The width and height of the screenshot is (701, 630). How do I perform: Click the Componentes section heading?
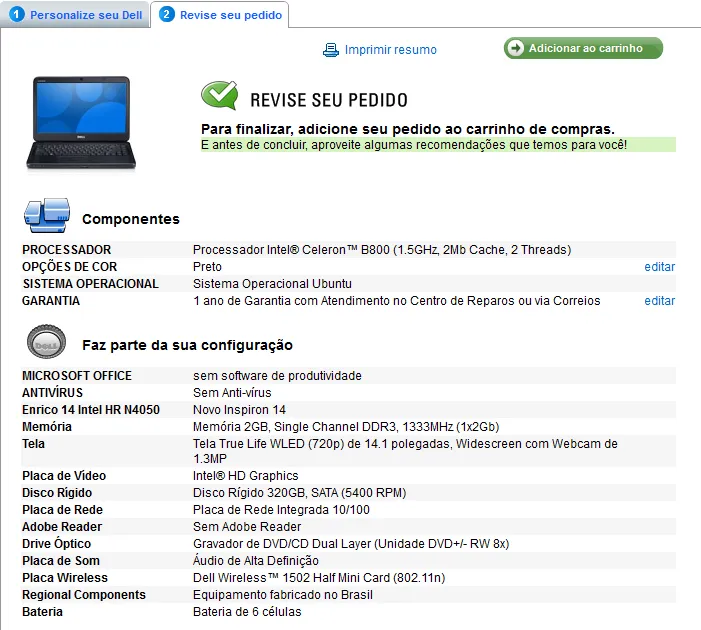click(x=131, y=219)
